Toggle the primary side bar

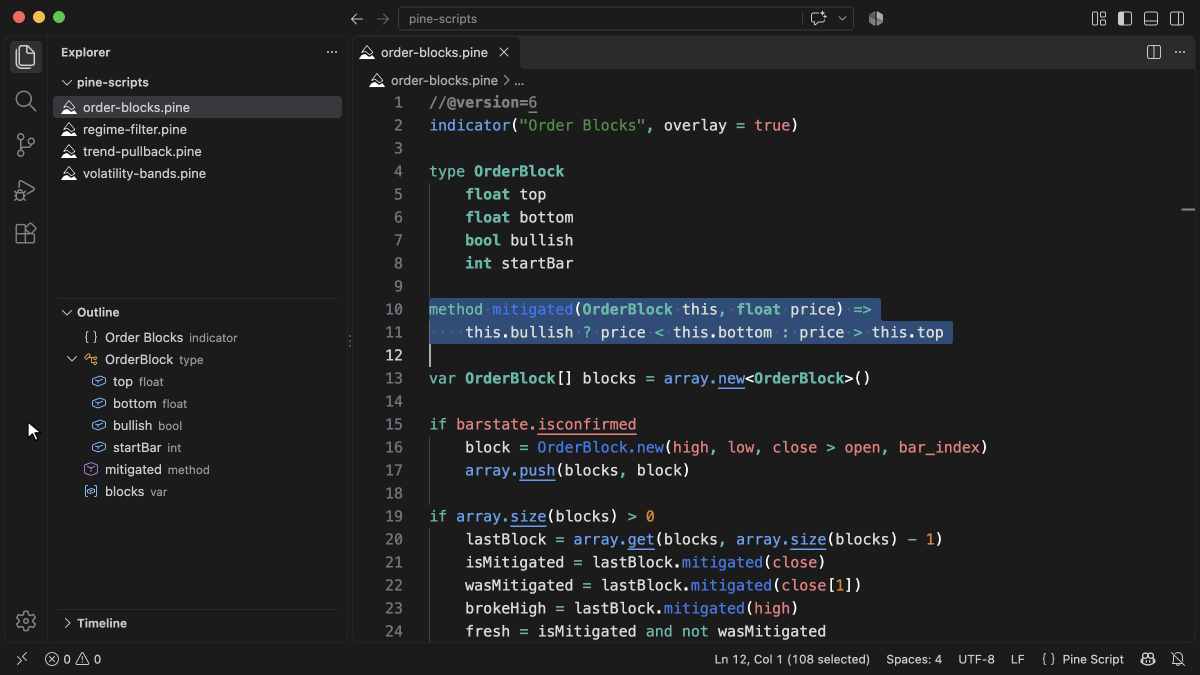click(1125, 18)
